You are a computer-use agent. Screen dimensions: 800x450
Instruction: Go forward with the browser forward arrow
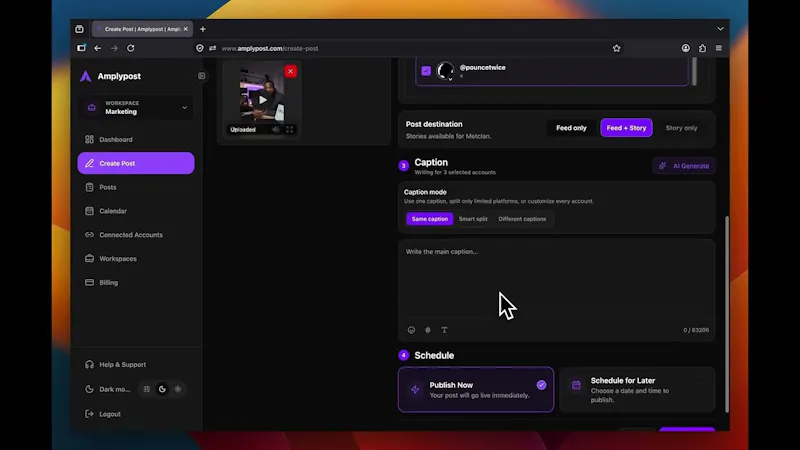tap(114, 48)
